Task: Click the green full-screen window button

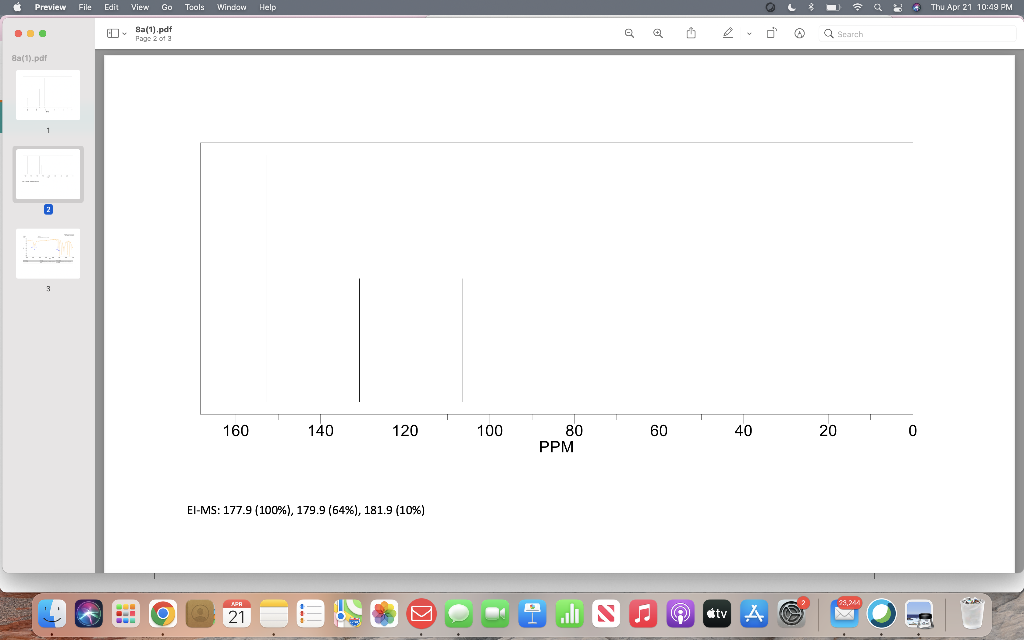Action: [x=43, y=33]
